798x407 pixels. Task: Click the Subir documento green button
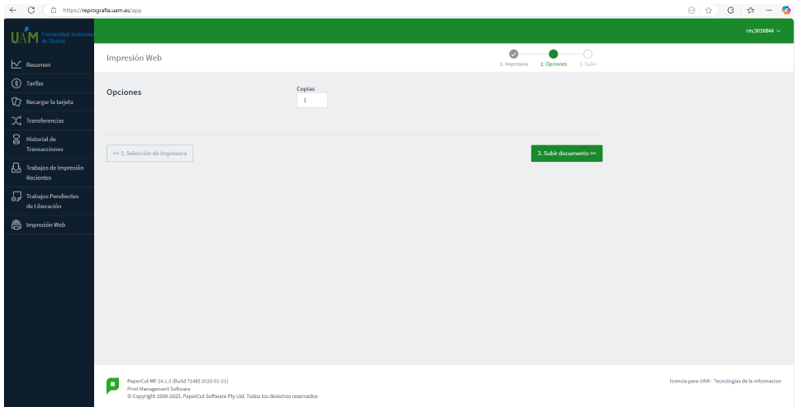pyautogui.click(x=566, y=153)
